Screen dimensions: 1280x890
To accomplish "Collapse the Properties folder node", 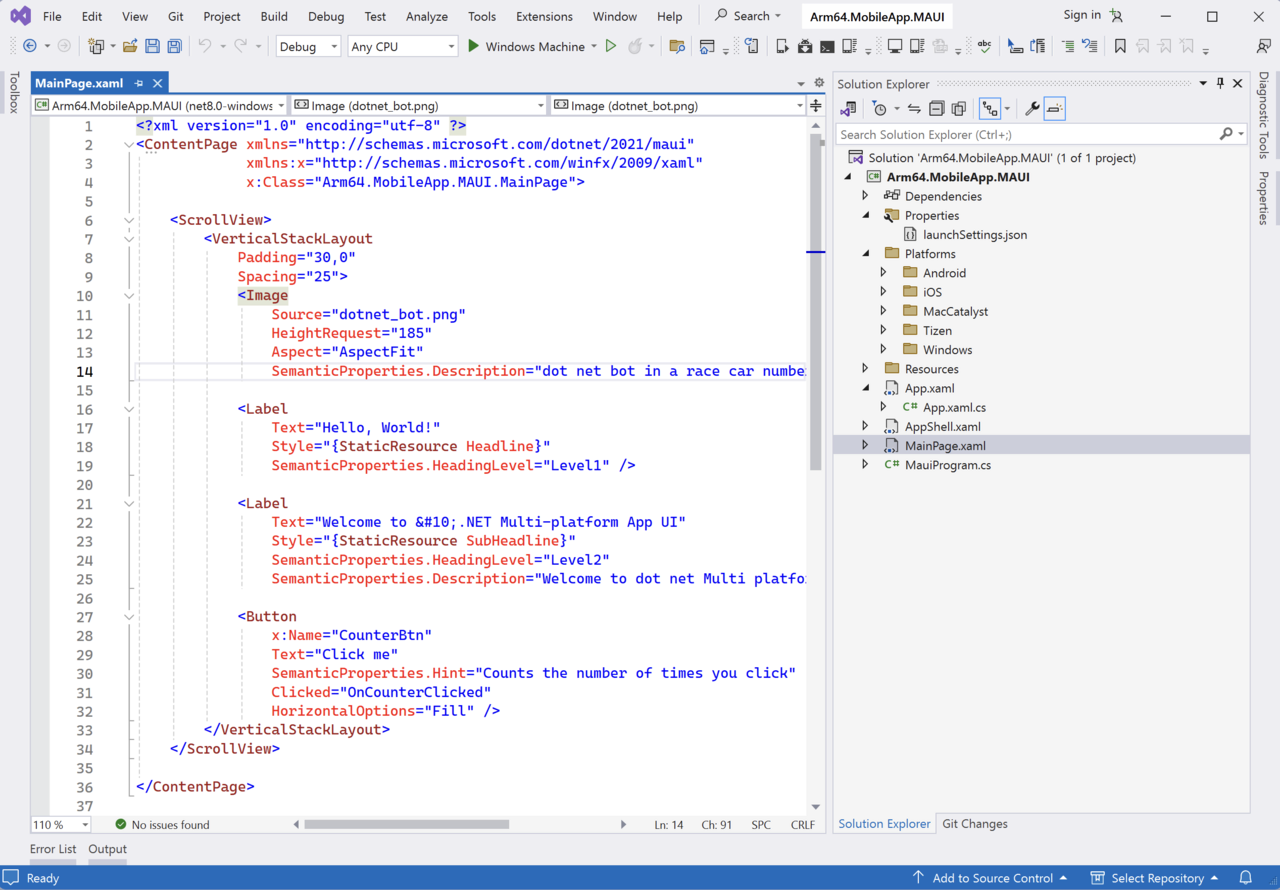I will point(866,216).
